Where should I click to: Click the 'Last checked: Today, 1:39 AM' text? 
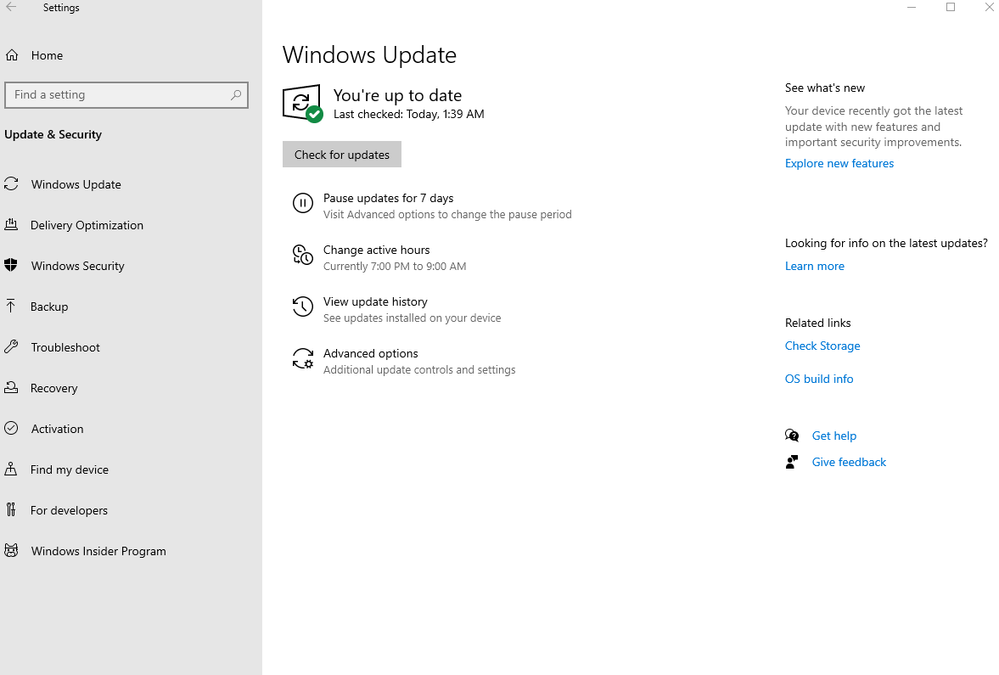(x=409, y=114)
